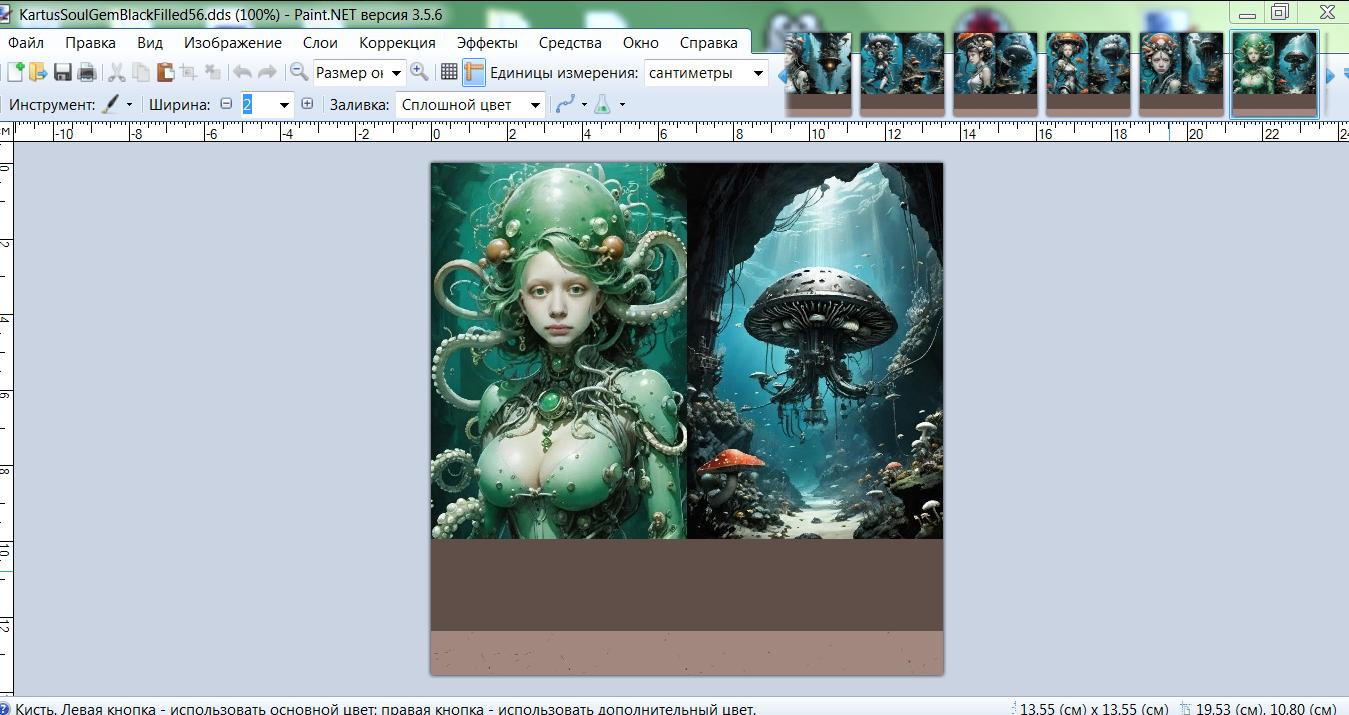Toggle the rulers display button
The width and height of the screenshot is (1349, 715).
473,72
